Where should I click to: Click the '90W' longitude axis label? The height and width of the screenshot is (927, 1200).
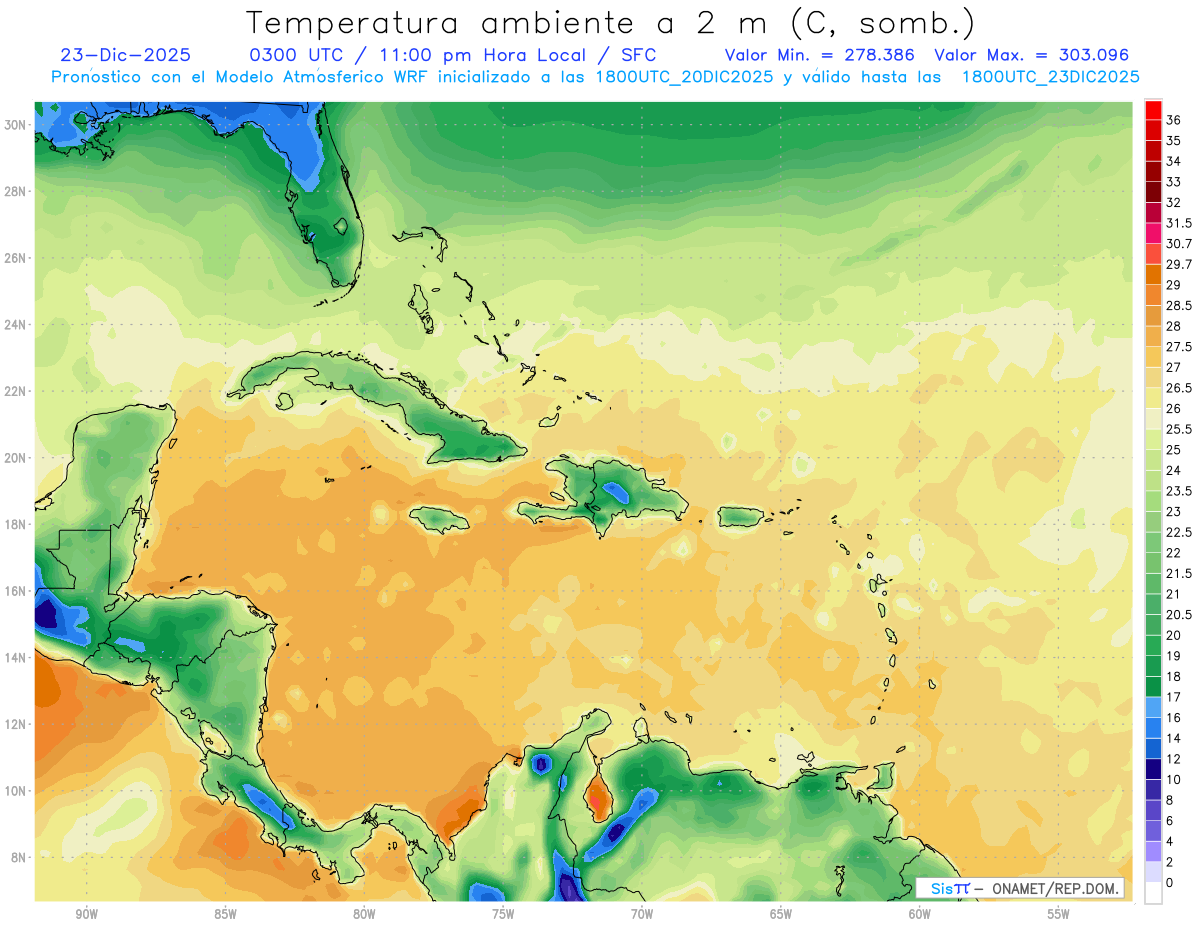(x=86, y=914)
